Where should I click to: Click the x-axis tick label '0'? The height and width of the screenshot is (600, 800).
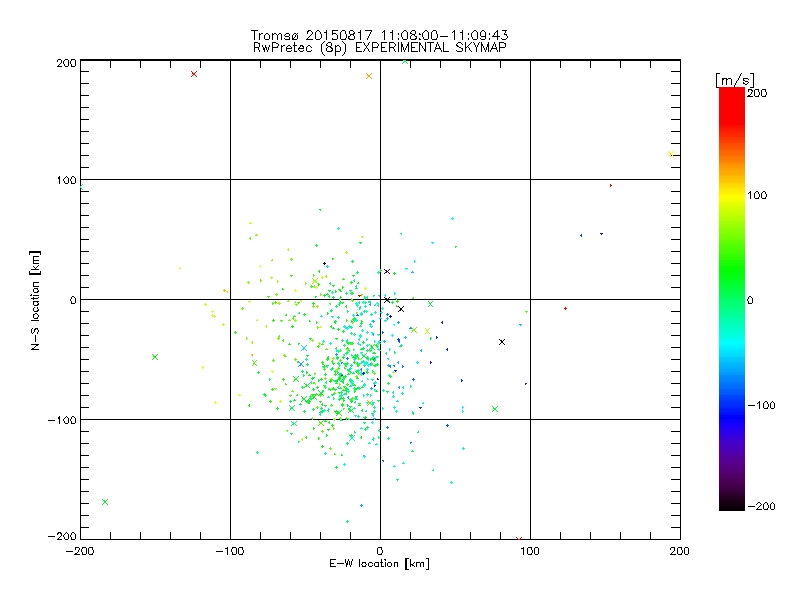click(x=380, y=552)
